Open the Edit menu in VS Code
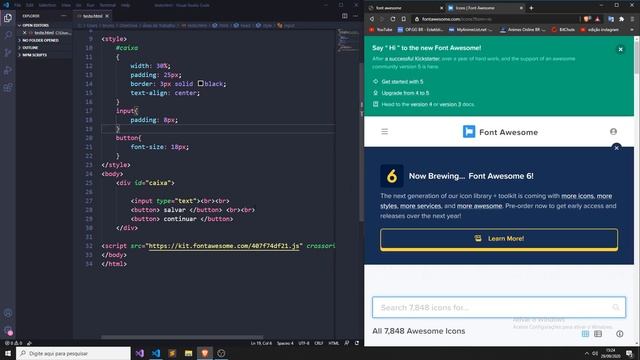The height and width of the screenshot is (360, 640). [30, 5]
